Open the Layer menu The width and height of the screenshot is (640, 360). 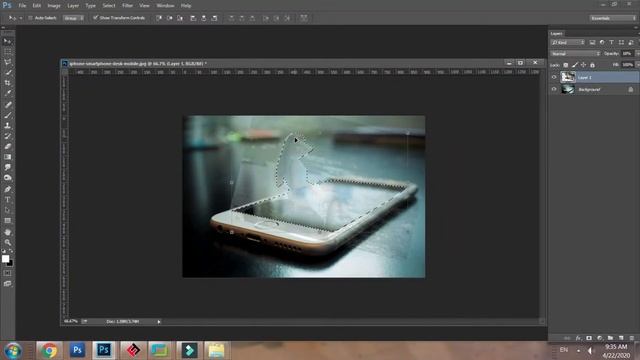73,6
